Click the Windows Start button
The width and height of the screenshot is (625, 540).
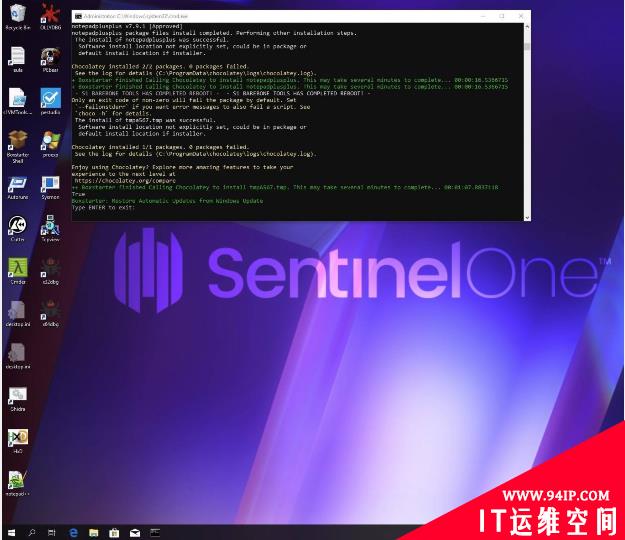pyautogui.click(x=12, y=532)
